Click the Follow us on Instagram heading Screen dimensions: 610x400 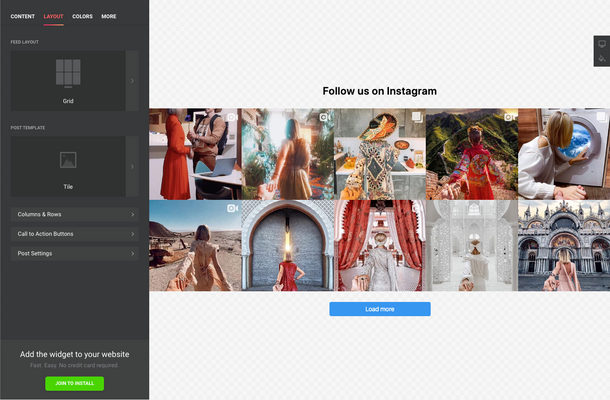pyautogui.click(x=380, y=91)
